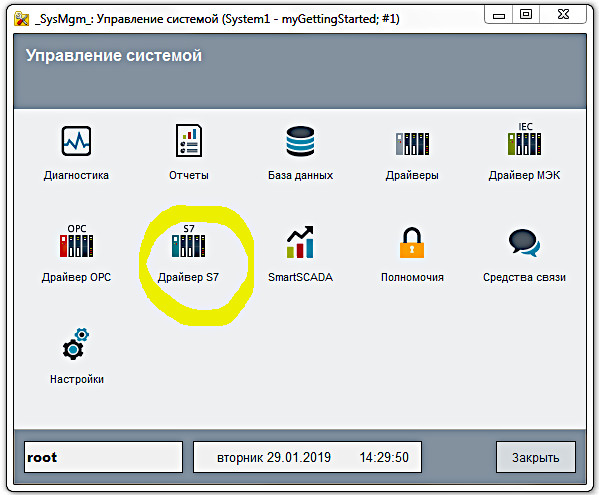Click the SysMgm title bar app icon

pos(21,19)
